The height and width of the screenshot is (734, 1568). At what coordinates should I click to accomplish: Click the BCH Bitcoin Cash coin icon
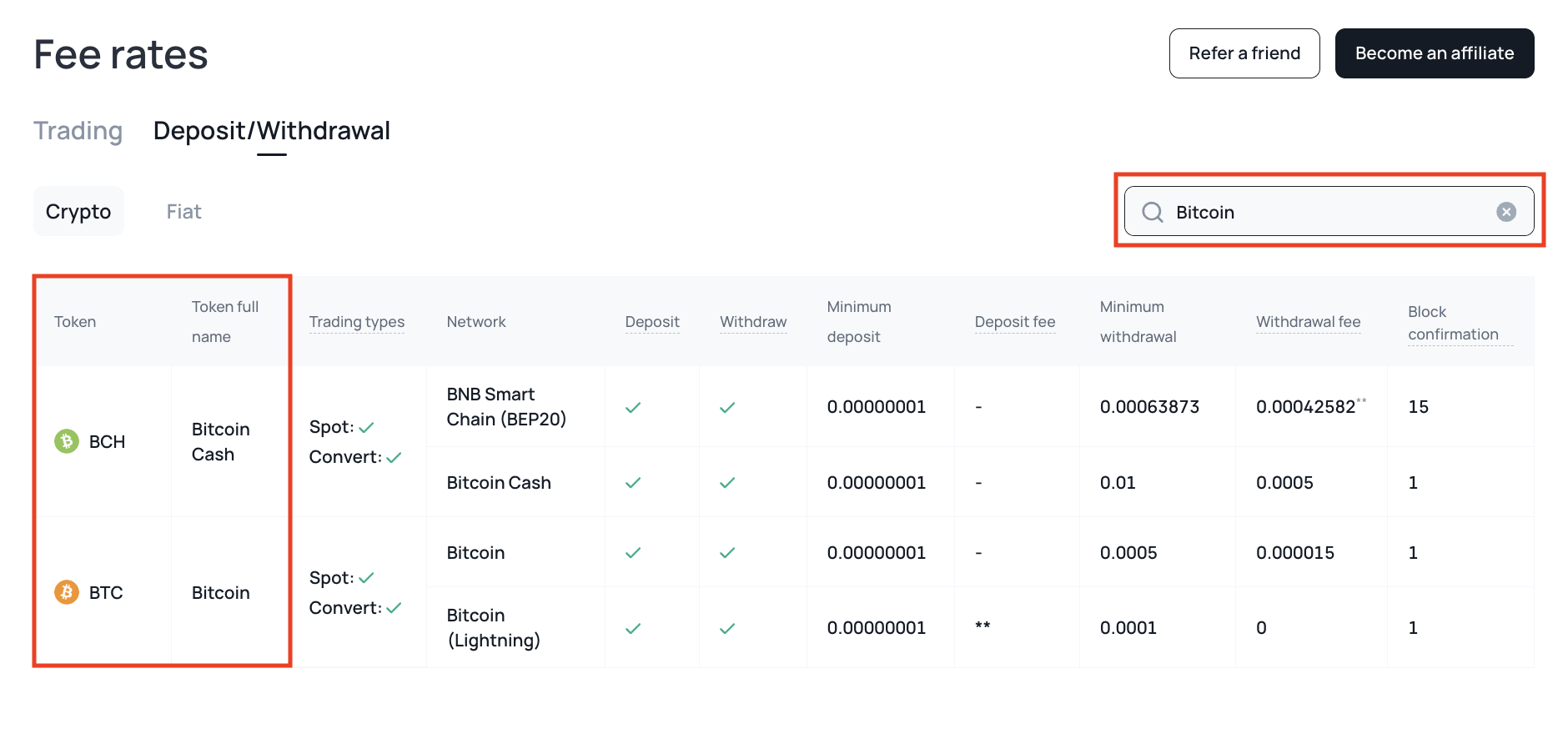coord(67,441)
